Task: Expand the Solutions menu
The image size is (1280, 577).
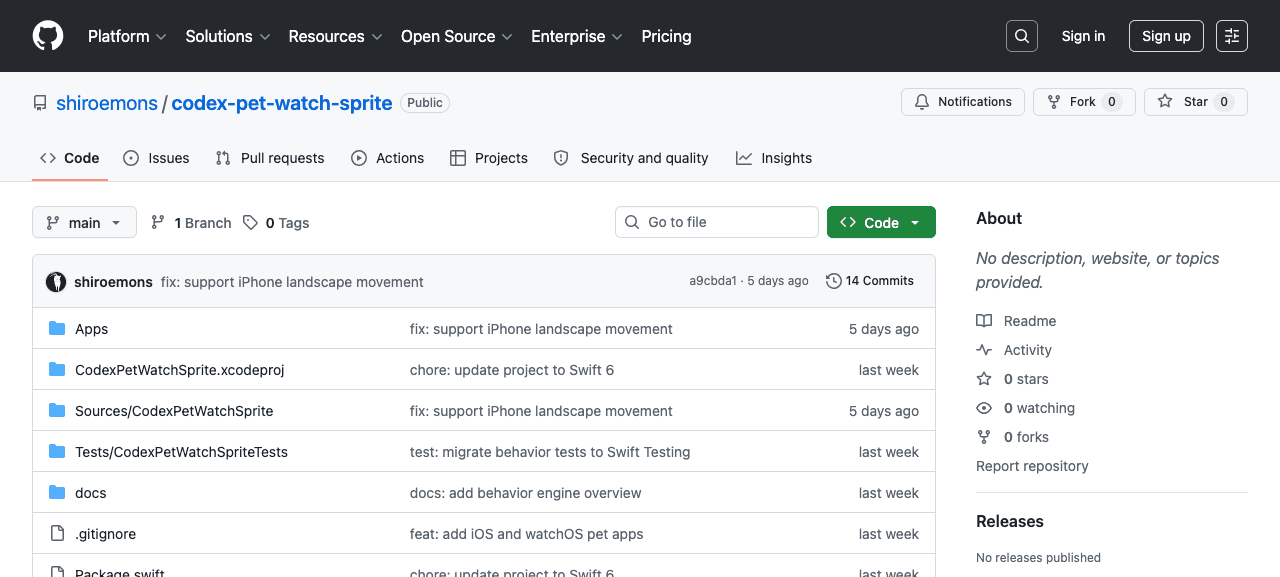Action: [x=228, y=36]
